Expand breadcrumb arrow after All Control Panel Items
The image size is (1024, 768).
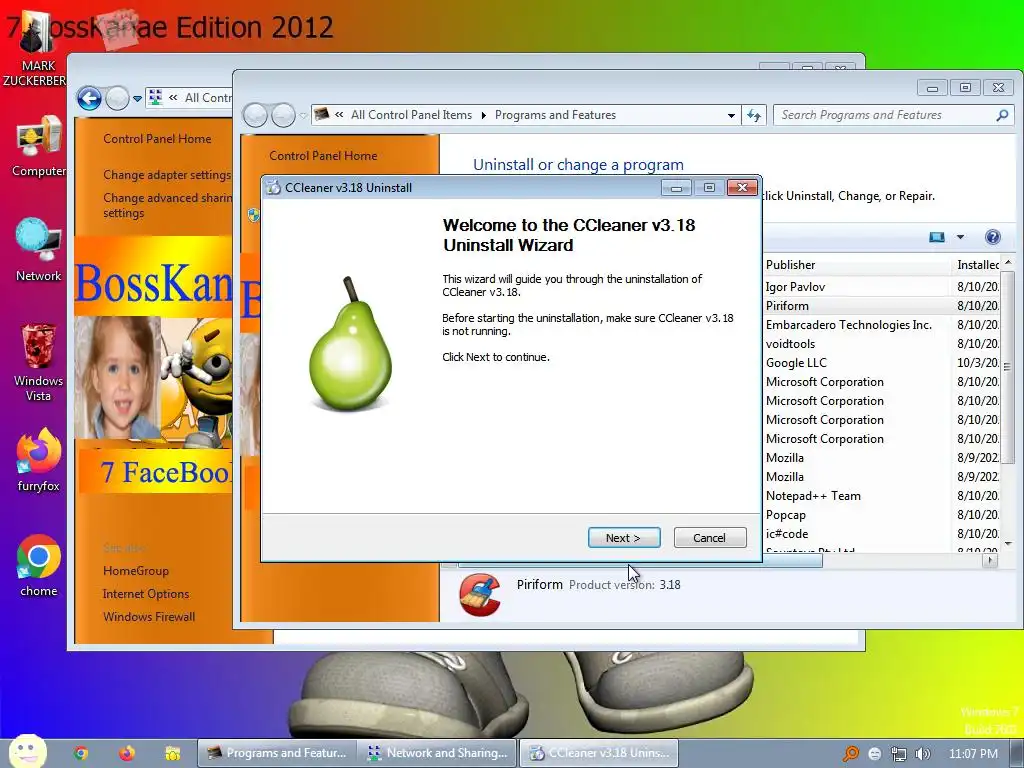tap(483, 116)
